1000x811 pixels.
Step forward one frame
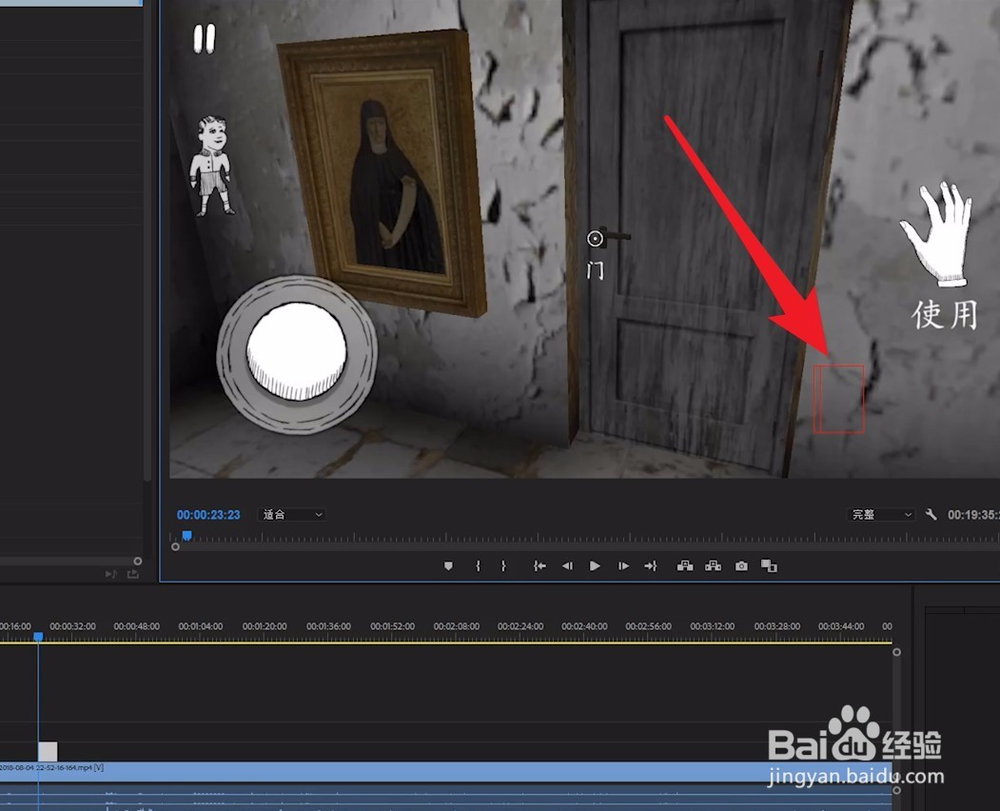[x=623, y=566]
